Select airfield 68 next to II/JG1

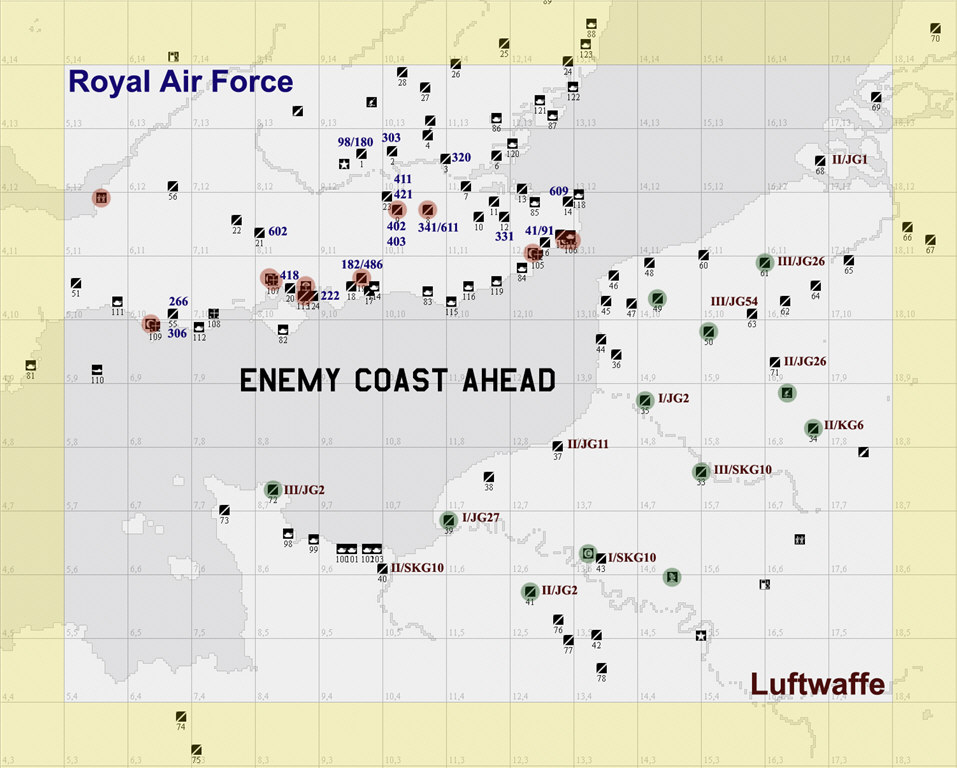820,161
